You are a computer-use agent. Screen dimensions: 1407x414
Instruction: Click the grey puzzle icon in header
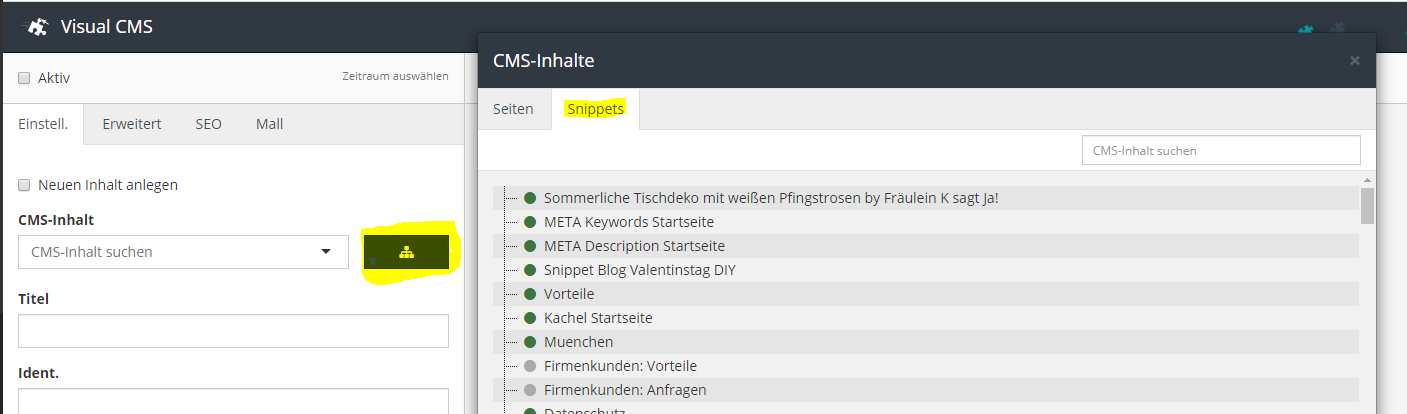[x=1339, y=27]
